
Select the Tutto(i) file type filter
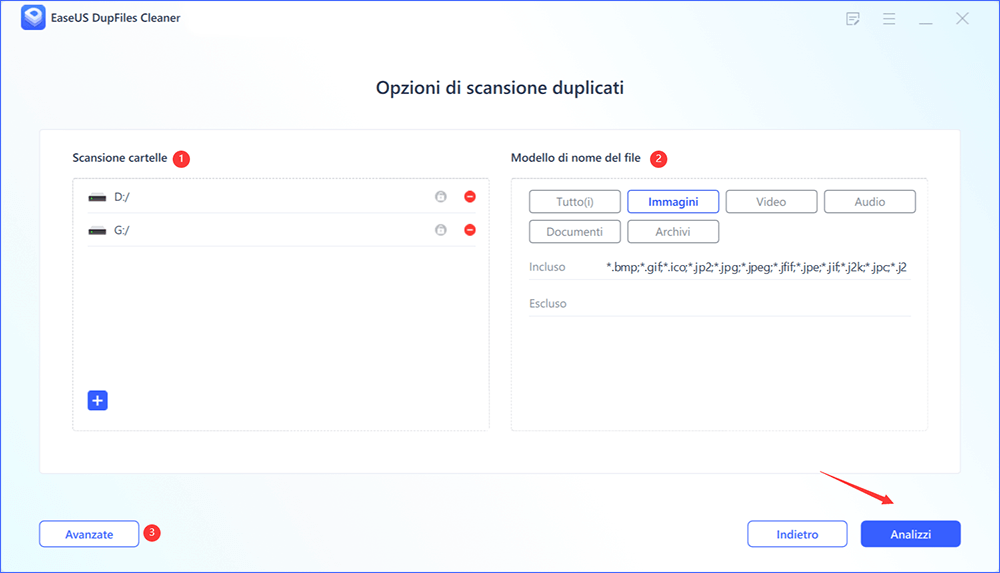point(574,202)
